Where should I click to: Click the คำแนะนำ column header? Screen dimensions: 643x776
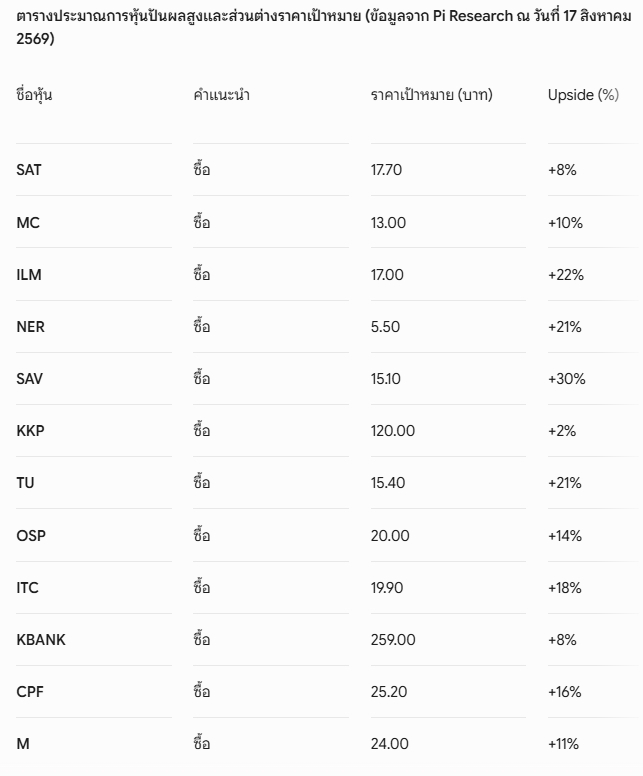tap(221, 95)
